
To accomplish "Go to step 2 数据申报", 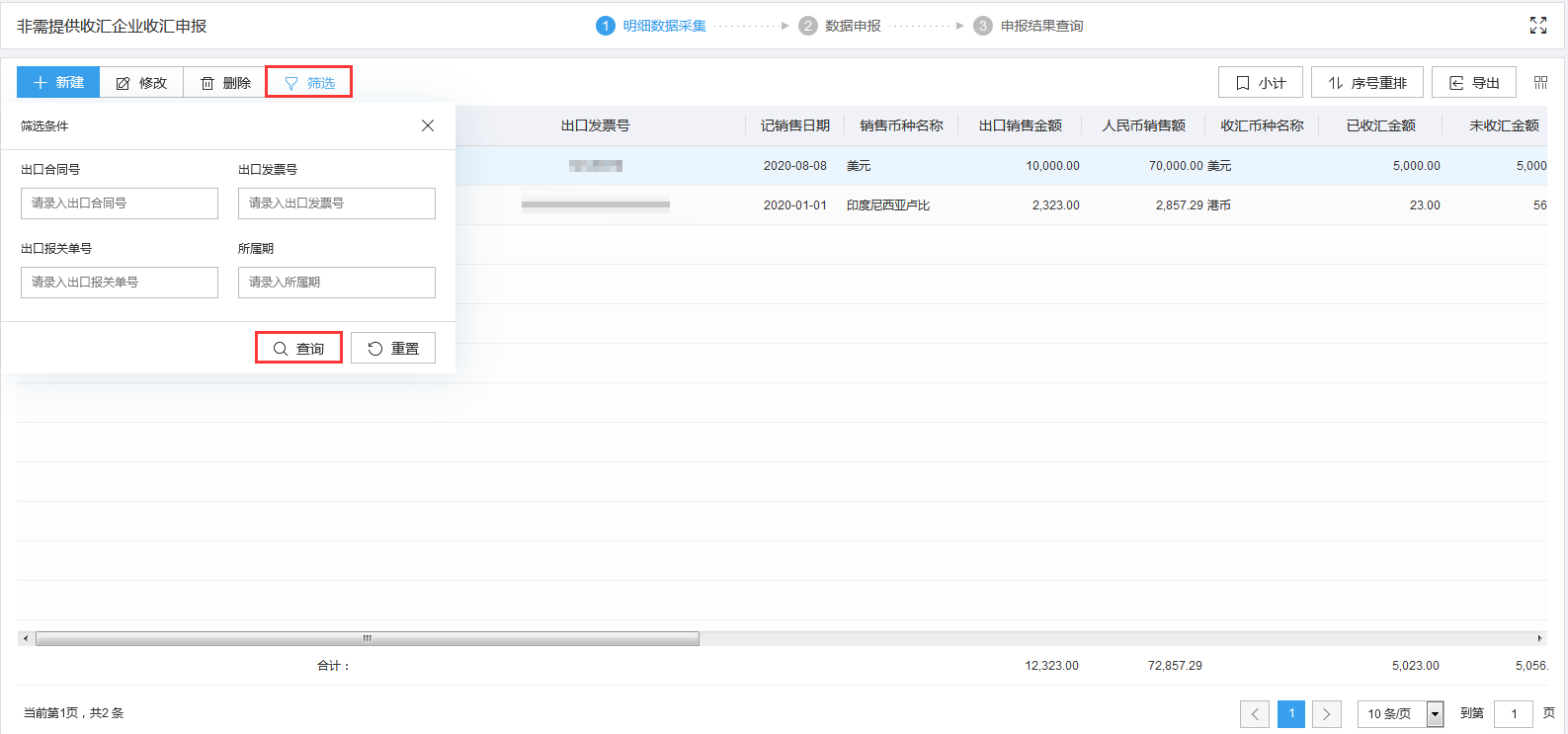I will (x=840, y=26).
